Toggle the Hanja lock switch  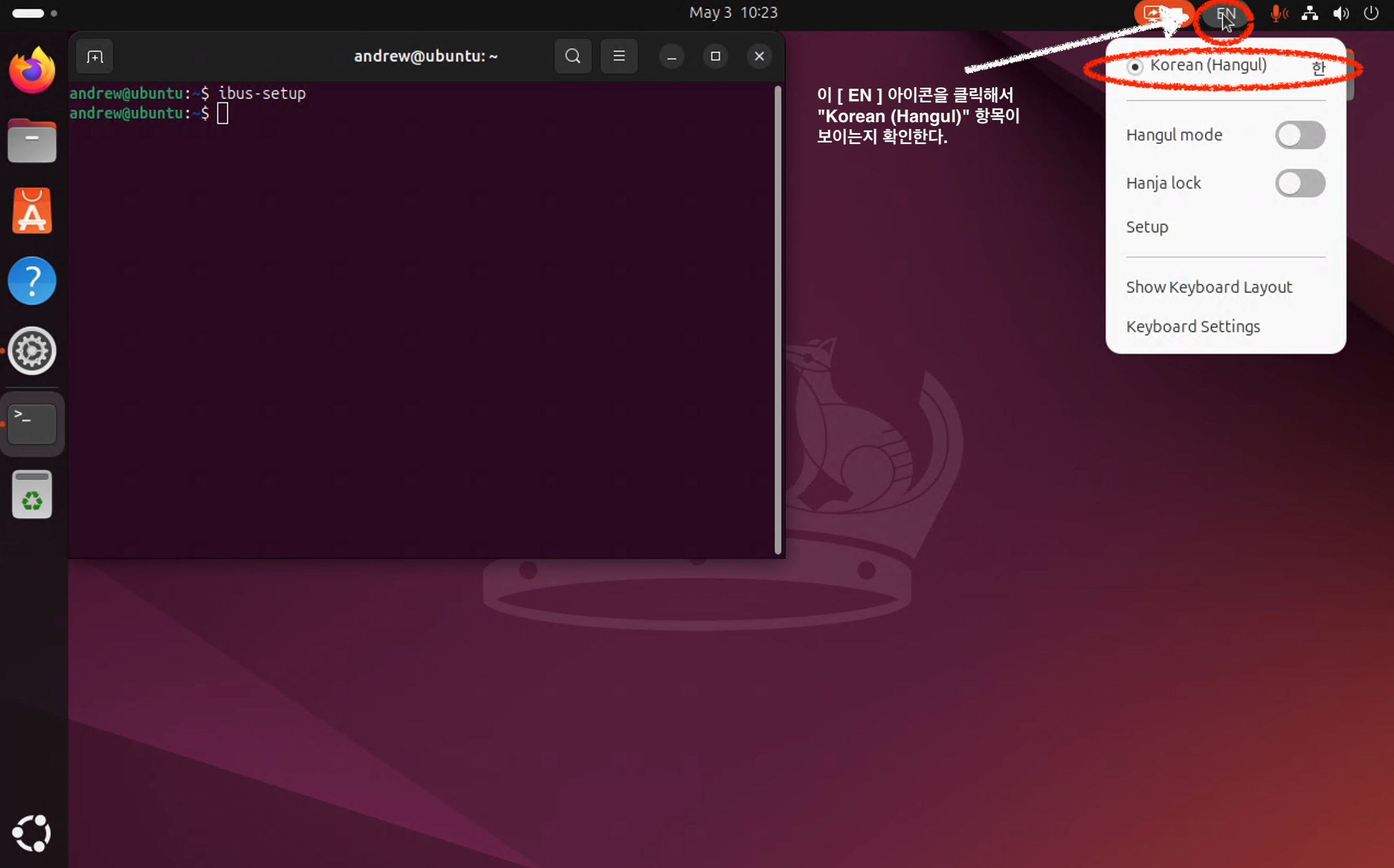click(x=1300, y=184)
